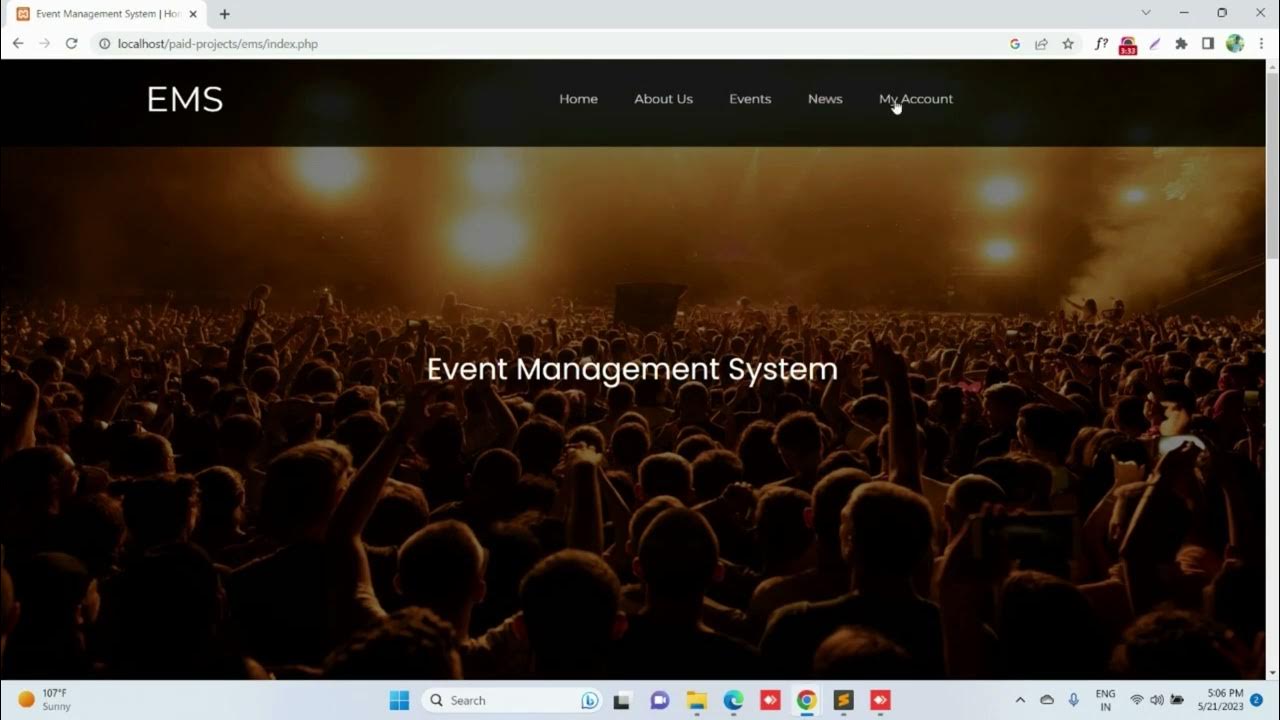Click the EMS logo
Image resolution: width=1280 pixels, height=720 pixels.
(185, 99)
